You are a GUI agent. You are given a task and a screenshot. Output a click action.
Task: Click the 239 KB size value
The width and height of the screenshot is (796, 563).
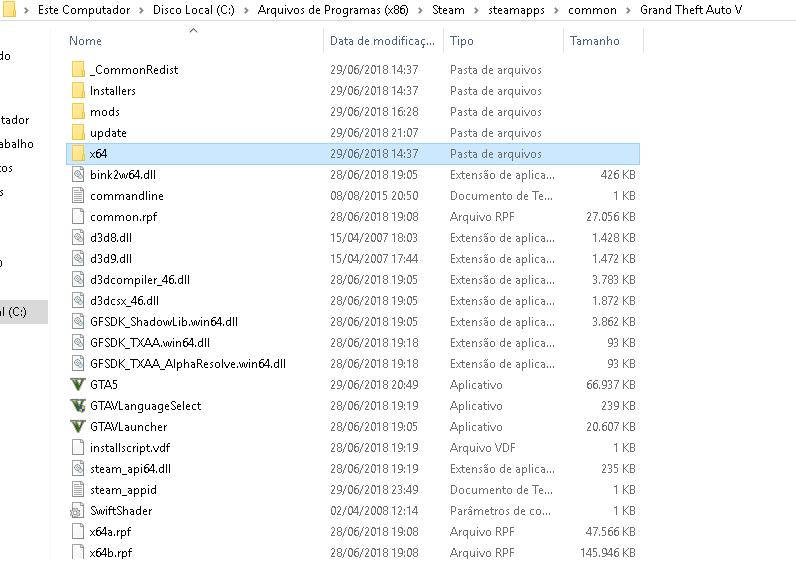click(x=618, y=406)
